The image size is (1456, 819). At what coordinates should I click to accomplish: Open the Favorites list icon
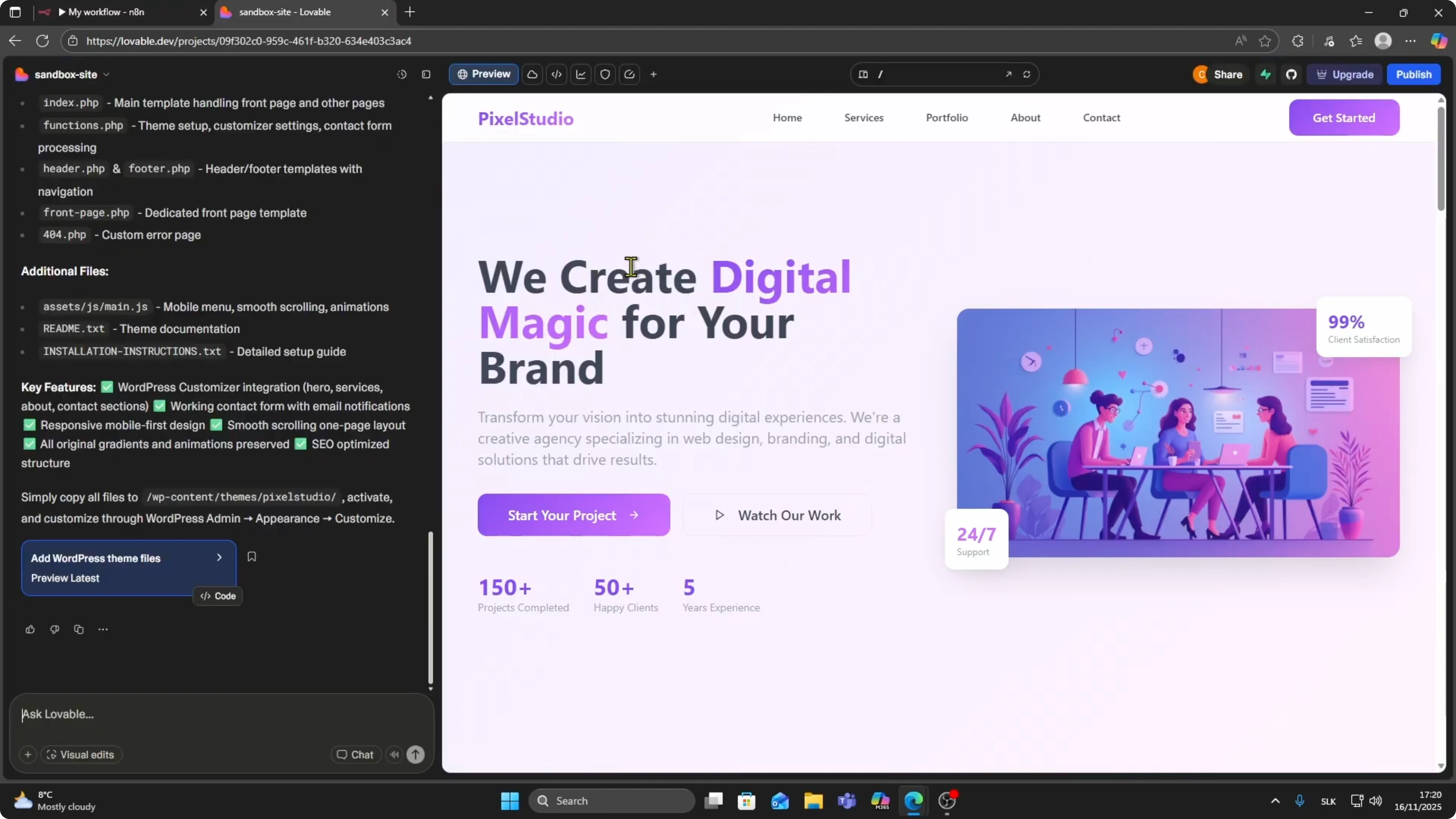click(x=1356, y=41)
